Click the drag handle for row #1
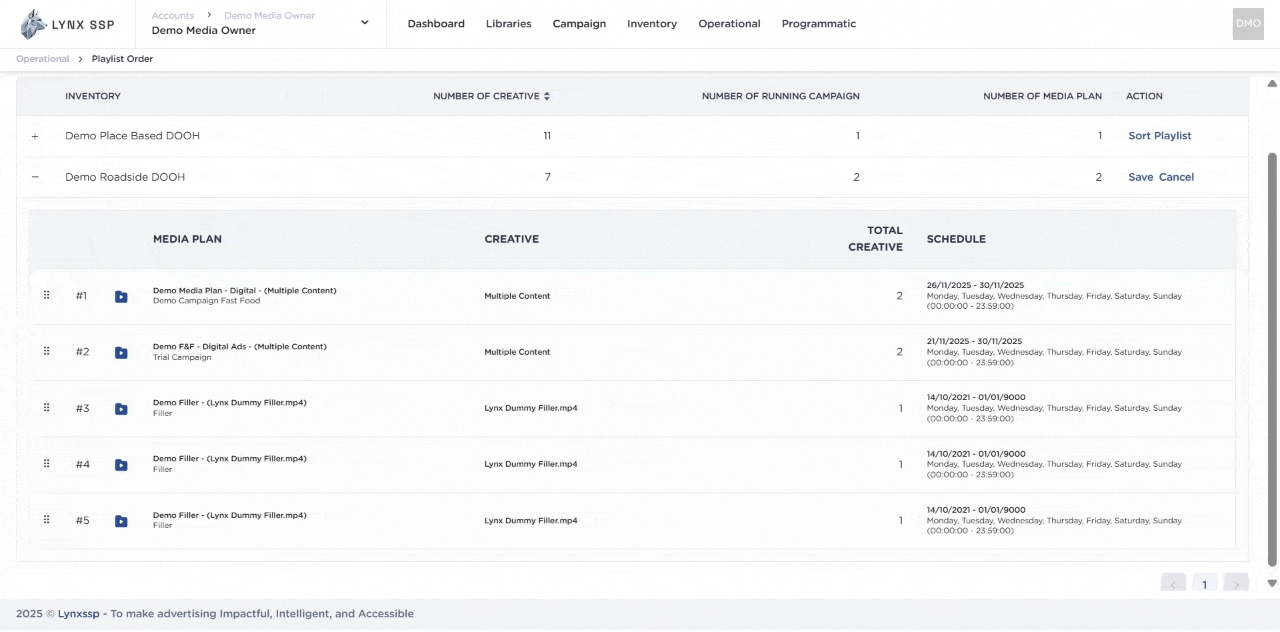Screen dimensions: 1280x632 tap(47, 296)
